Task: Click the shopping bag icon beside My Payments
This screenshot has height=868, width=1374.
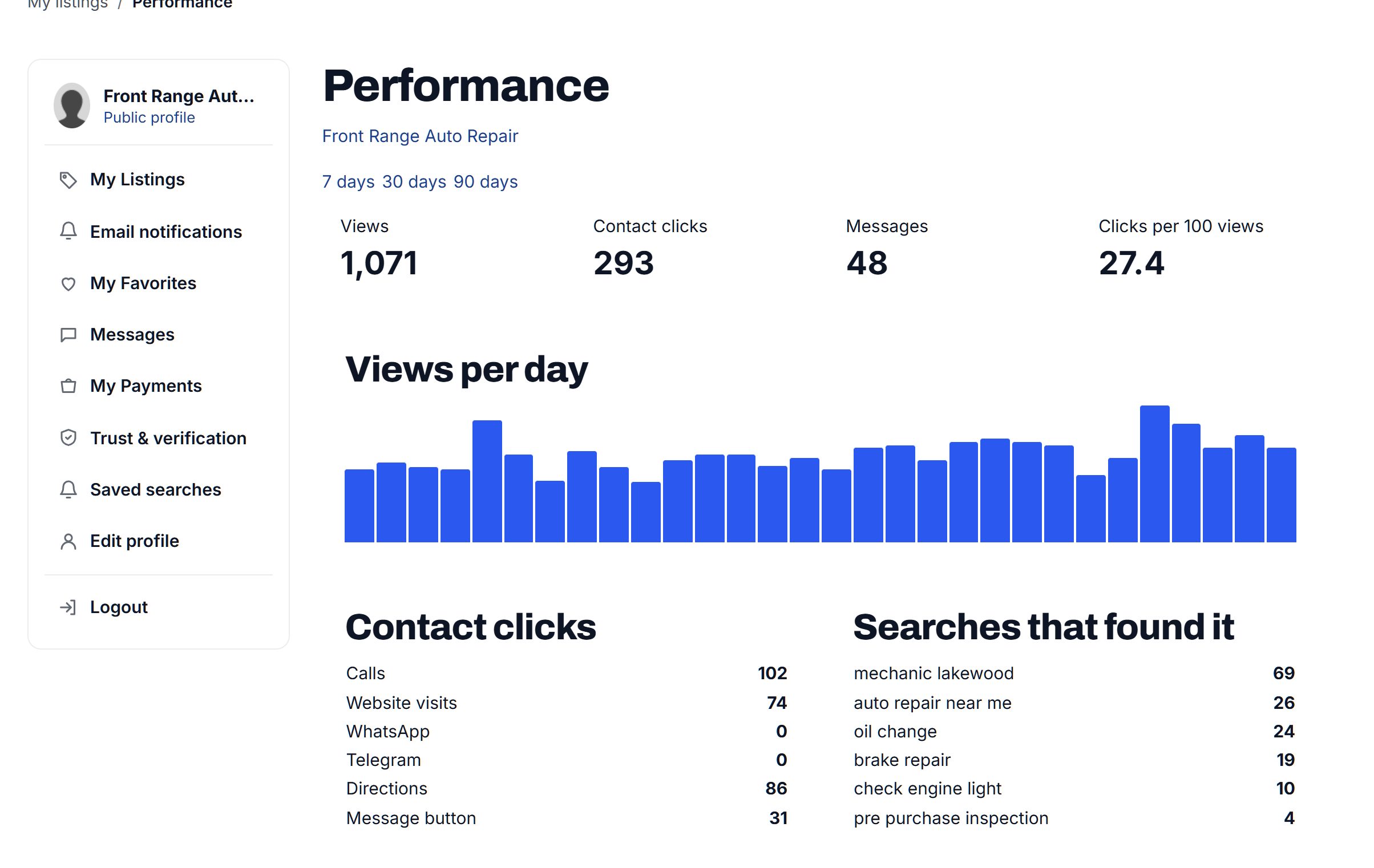Action: (68, 386)
